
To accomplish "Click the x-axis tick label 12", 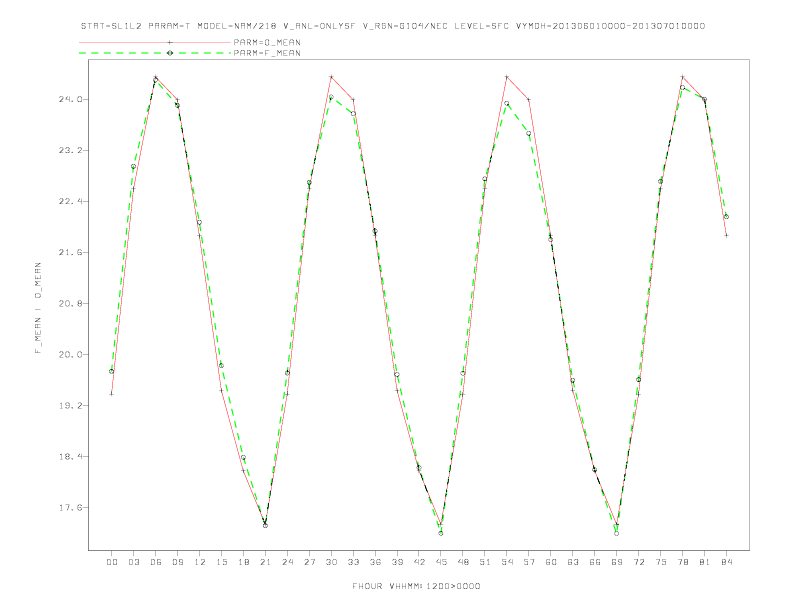I will pyautogui.click(x=200, y=562).
